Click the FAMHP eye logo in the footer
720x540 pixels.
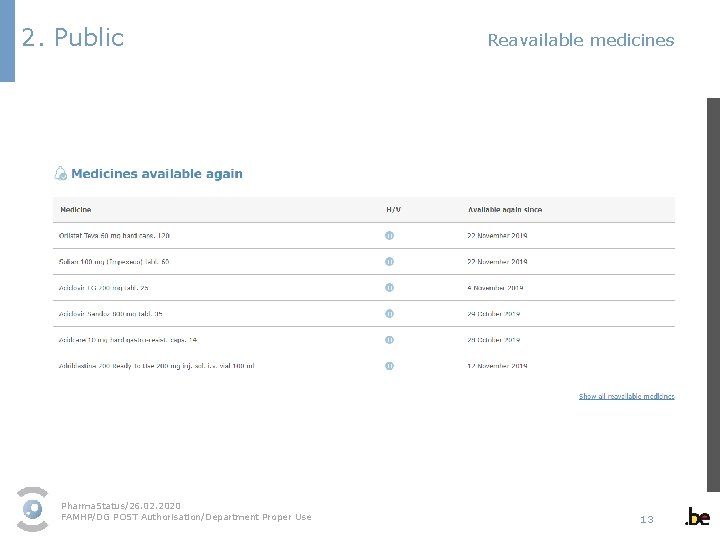tap(33, 509)
